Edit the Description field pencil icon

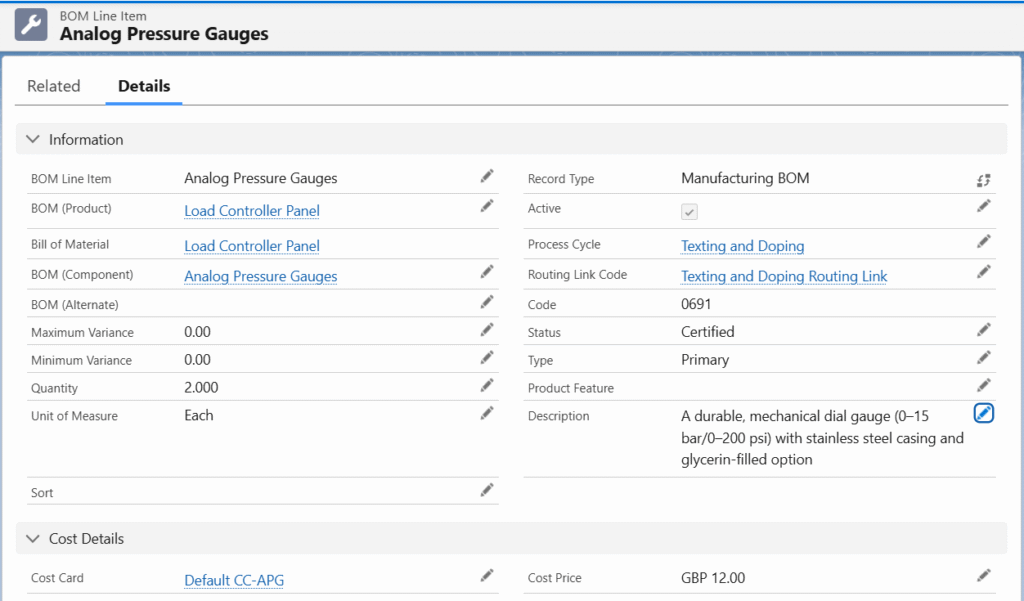pyautogui.click(x=983, y=413)
